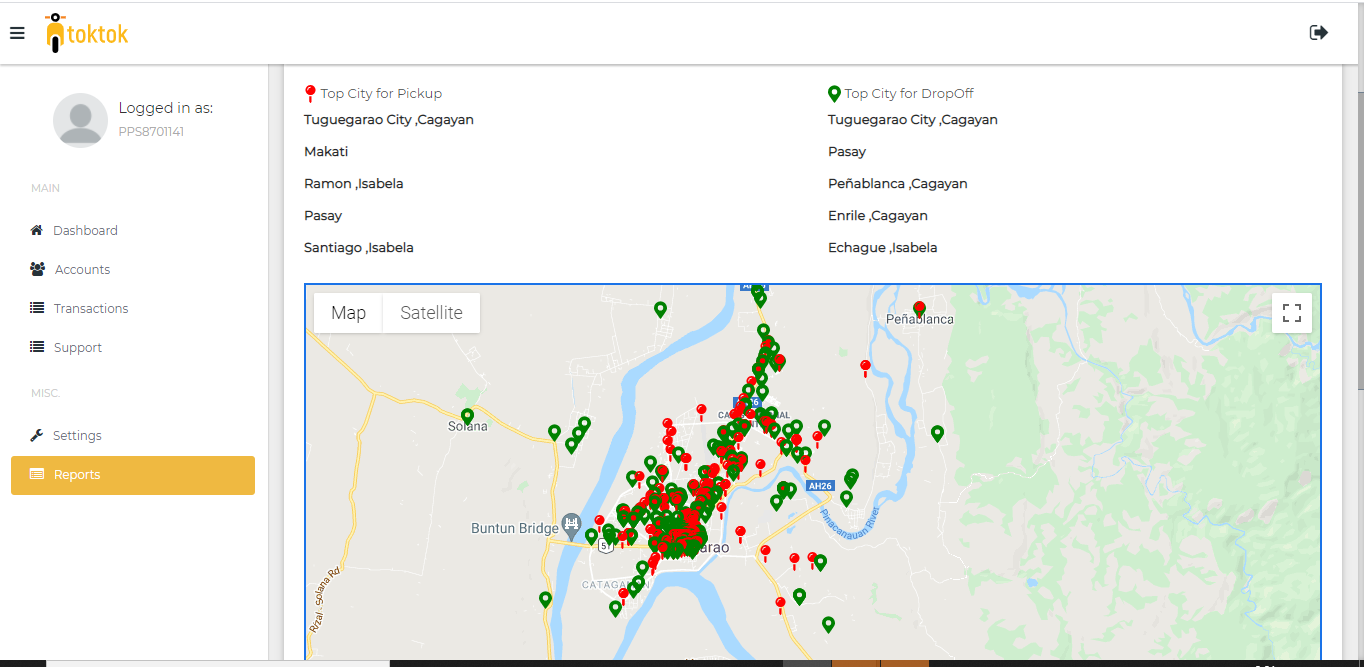The height and width of the screenshot is (667, 1364).
Task: Click pickup city Tuguegarao City, Cagayan
Action: pyautogui.click(x=389, y=120)
